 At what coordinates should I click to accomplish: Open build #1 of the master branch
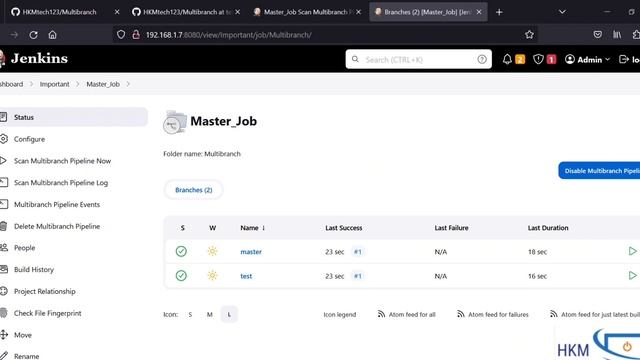(x=358, y=252)
